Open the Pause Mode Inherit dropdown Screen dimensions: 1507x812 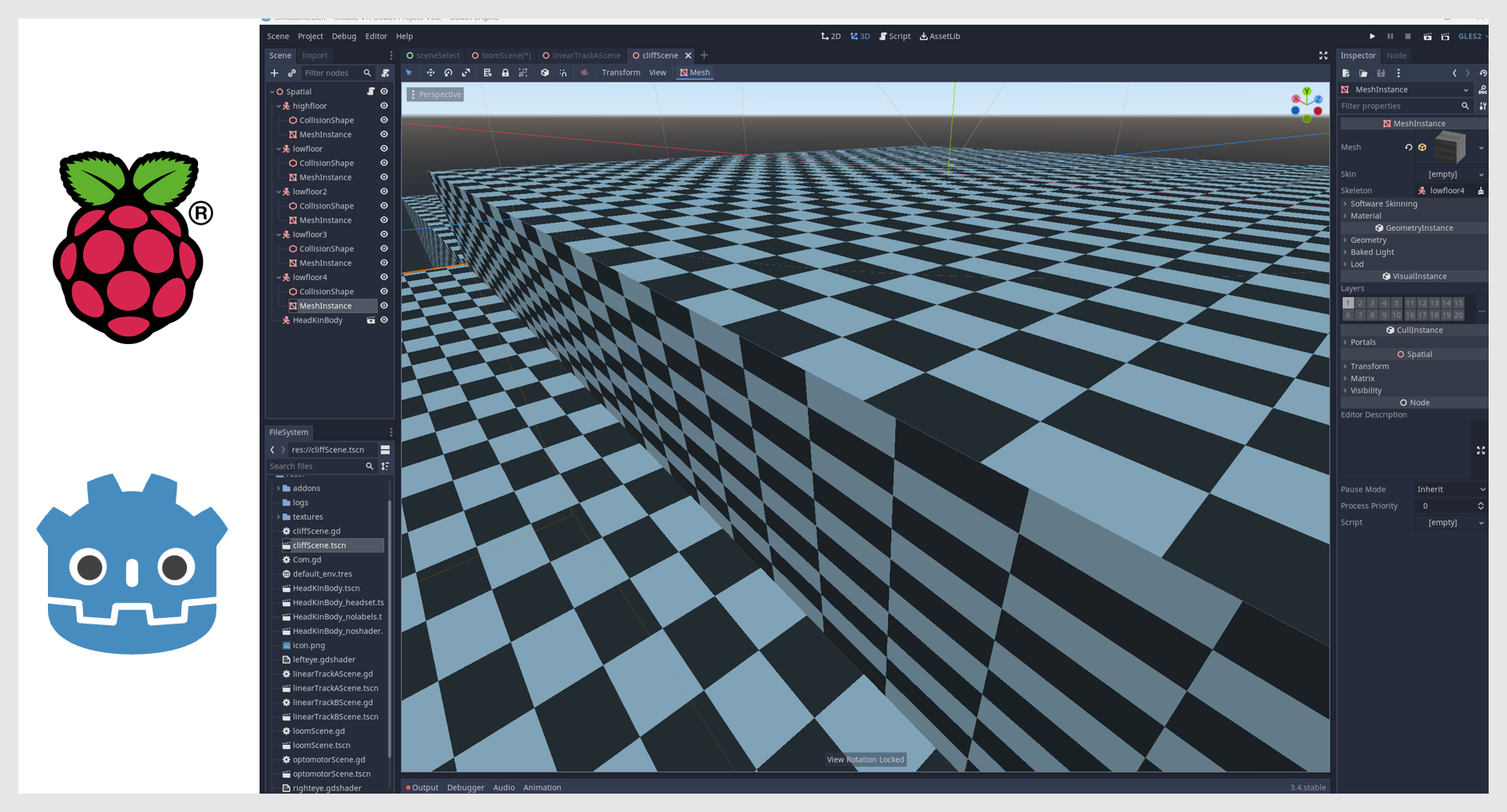[x=1450, y=489]
